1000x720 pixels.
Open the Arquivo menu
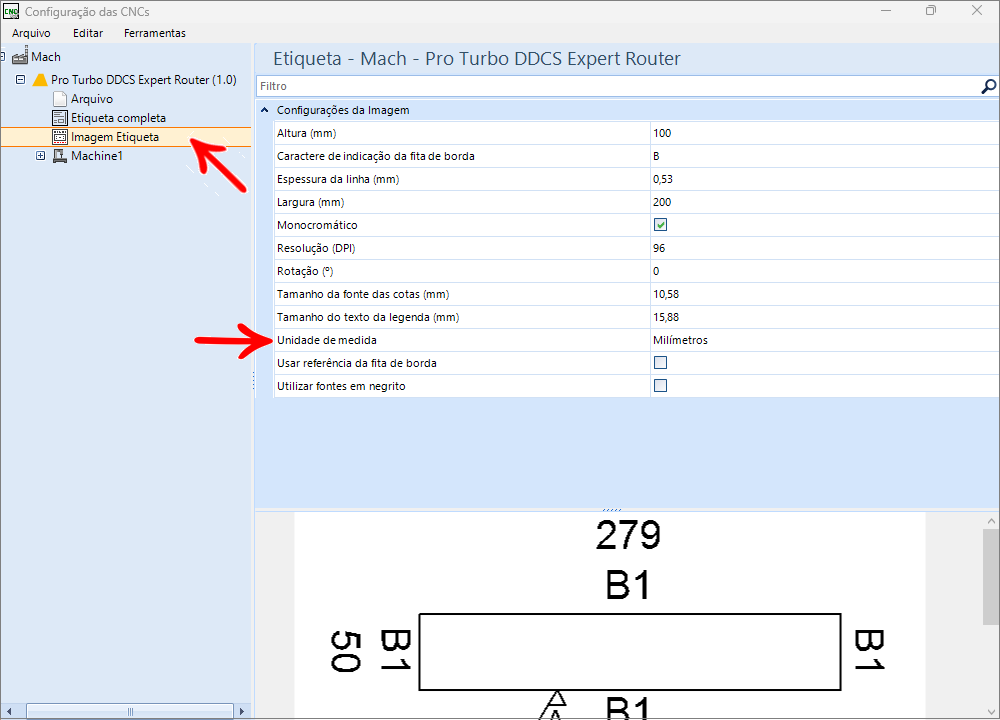tap(31, 33)
